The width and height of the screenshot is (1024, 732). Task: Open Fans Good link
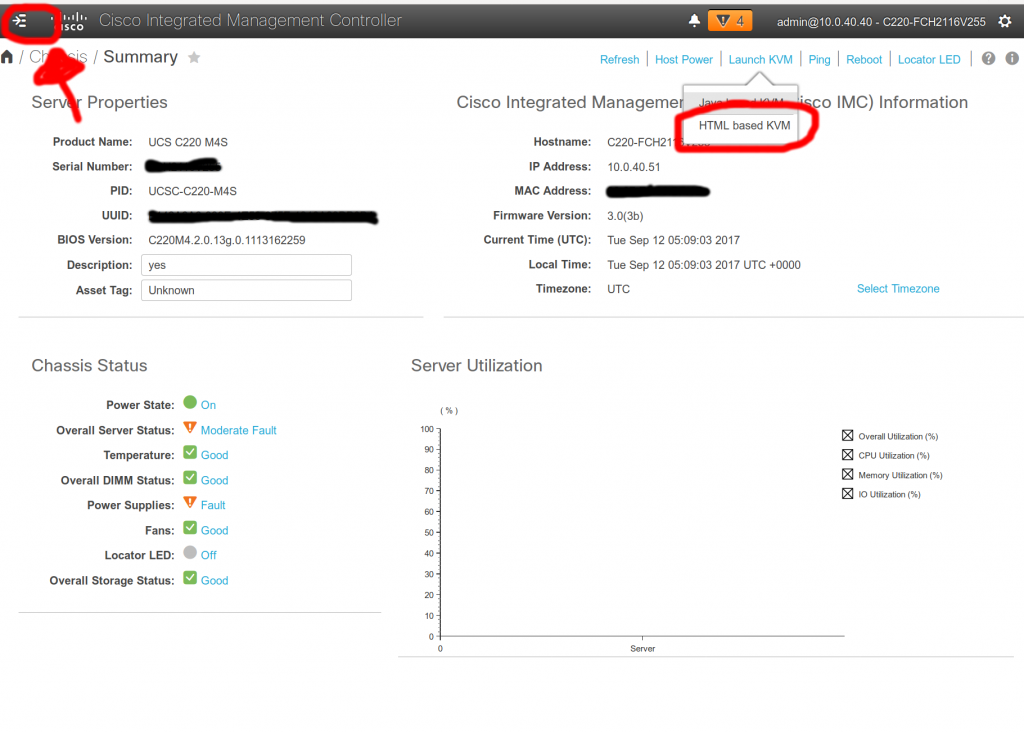pos(214,531)
